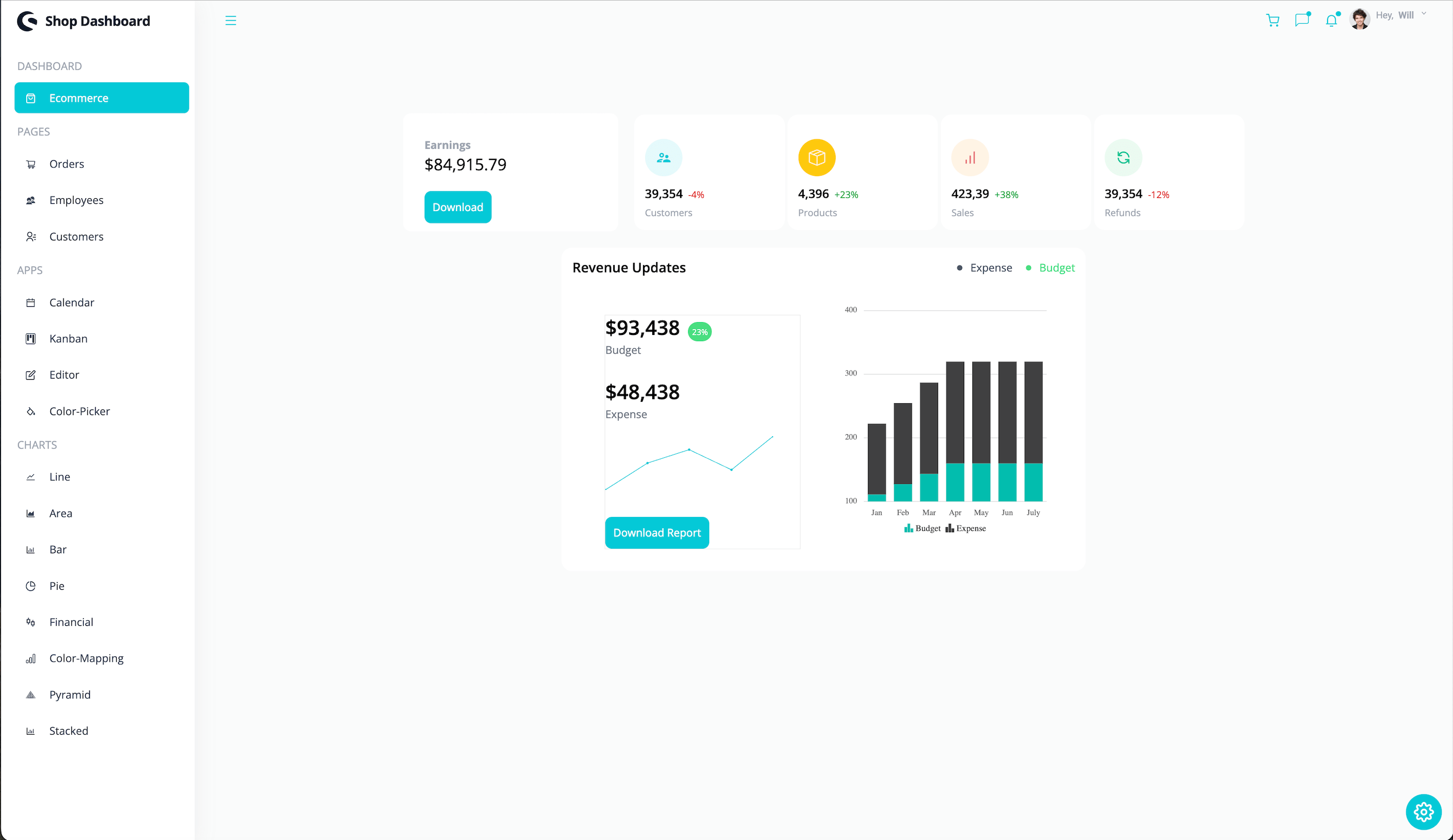Select the Stacked chart menu item
Image resolution: width=1453 pixels, height=840 pixels.
point(69,730)
